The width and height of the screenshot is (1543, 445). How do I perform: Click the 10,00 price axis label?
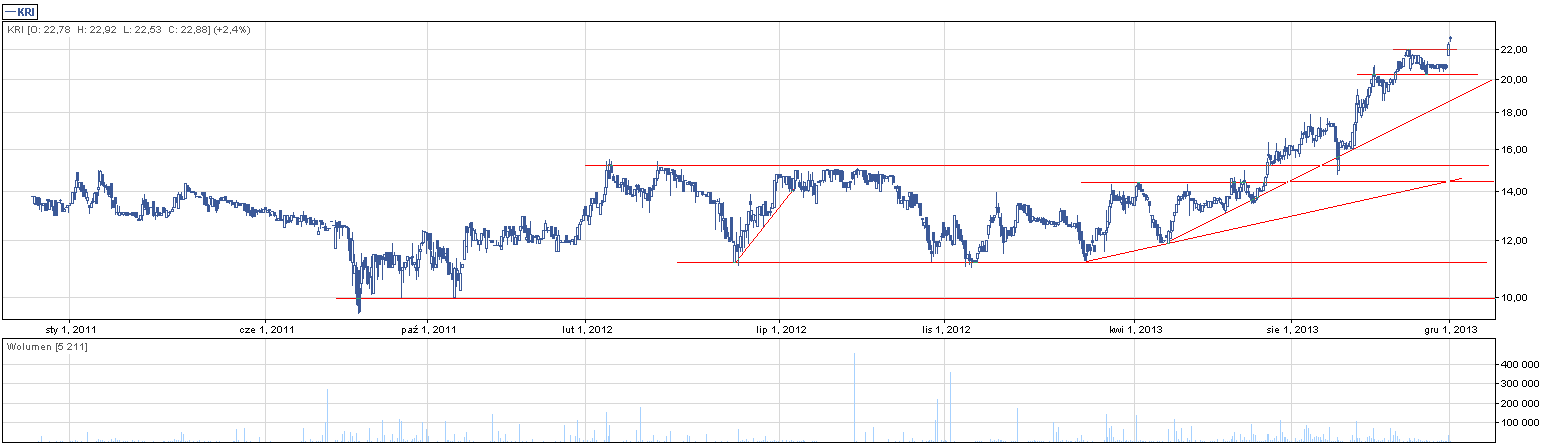coord(1512,298)
